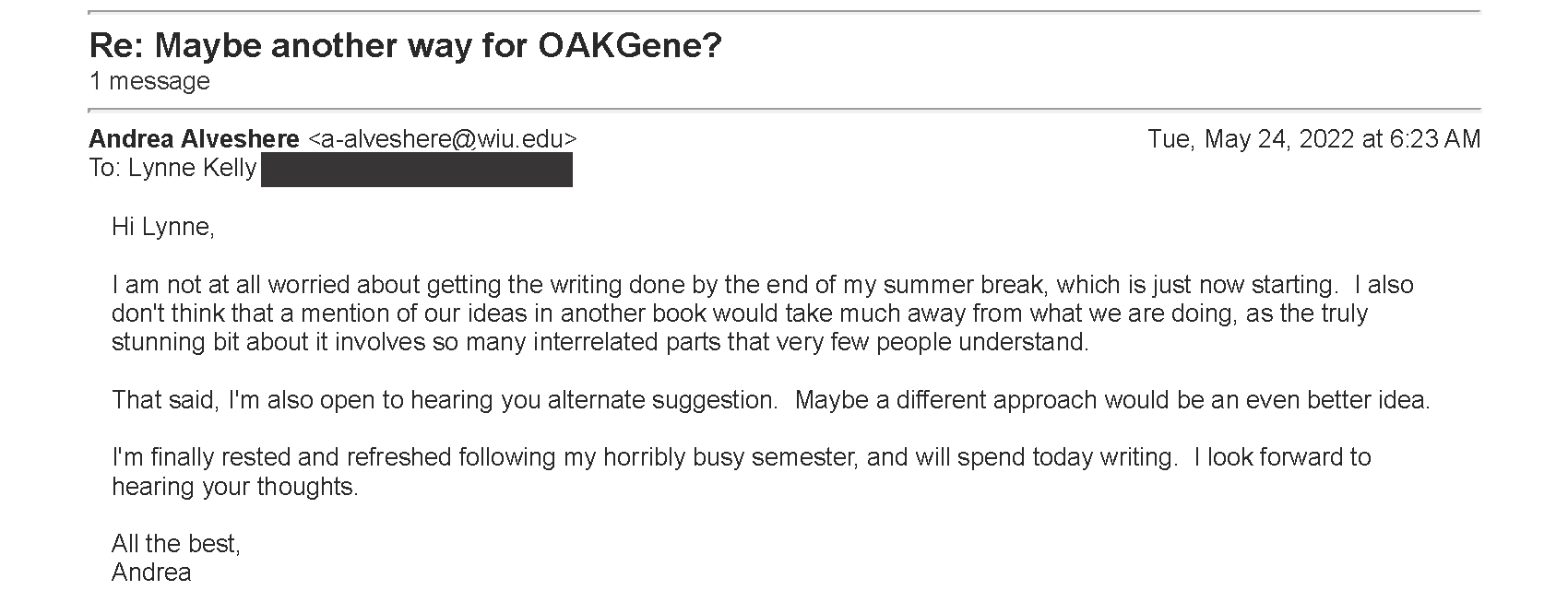Click recipient 'To: Lynne Kelly'
The height and width of the screenshot is (614, 1568).
pyautogui.click(x=172, y=169)
